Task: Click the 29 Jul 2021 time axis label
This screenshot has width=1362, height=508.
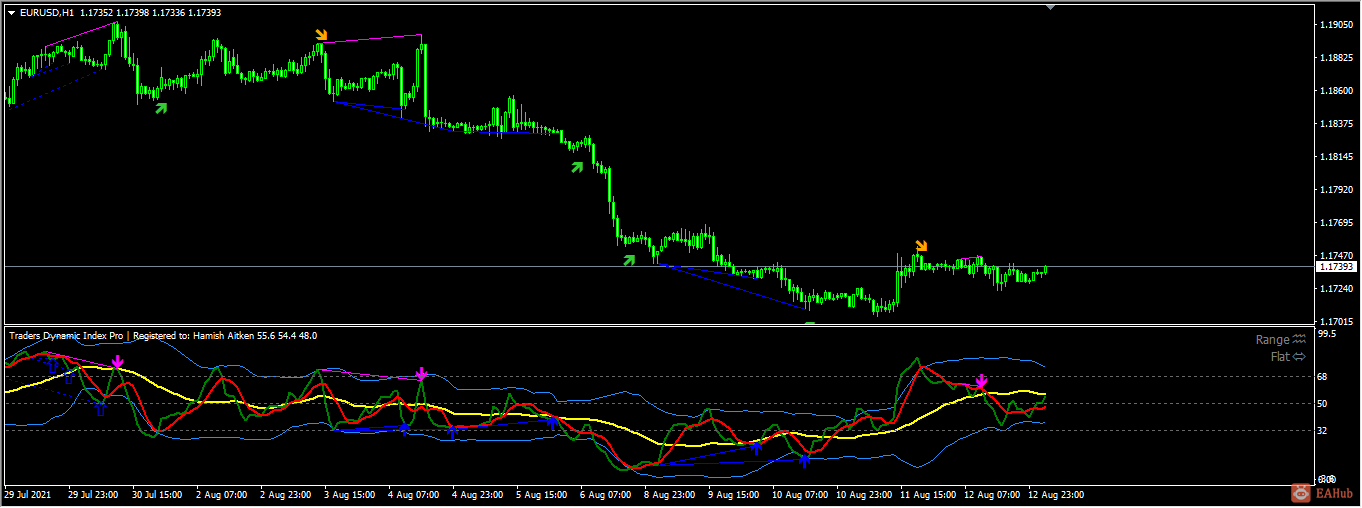Action: [28, 495]
